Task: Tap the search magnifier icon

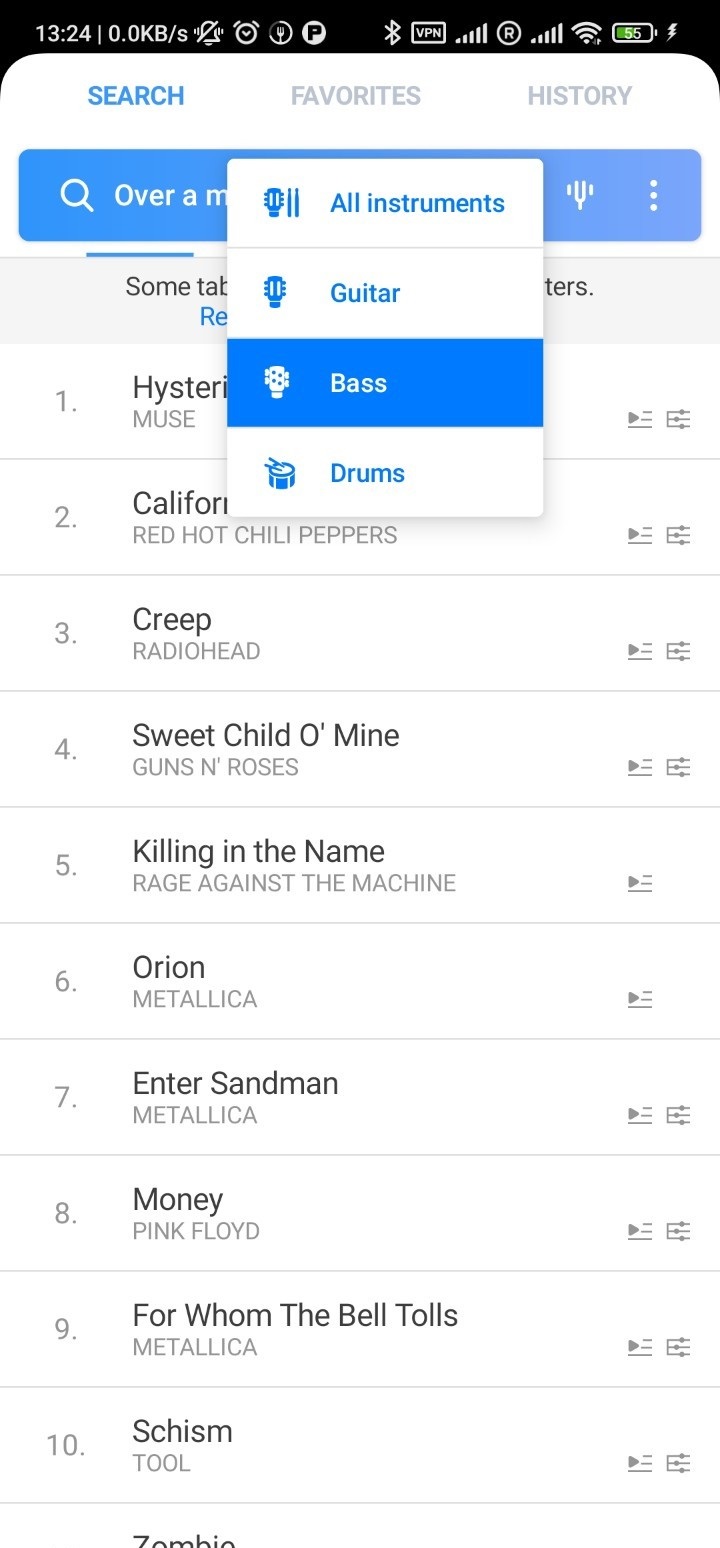Action: 76,195
